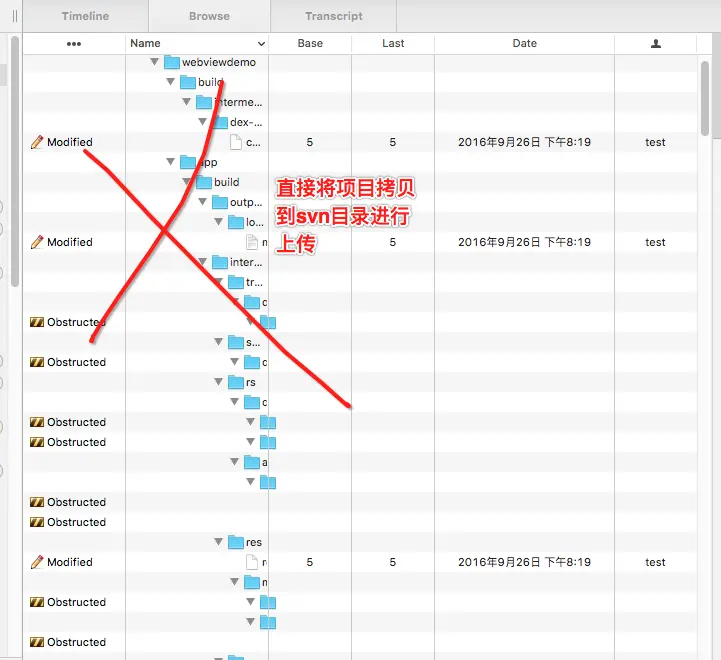Click the res folder name
721x660 pixels.
pos(254,542)
